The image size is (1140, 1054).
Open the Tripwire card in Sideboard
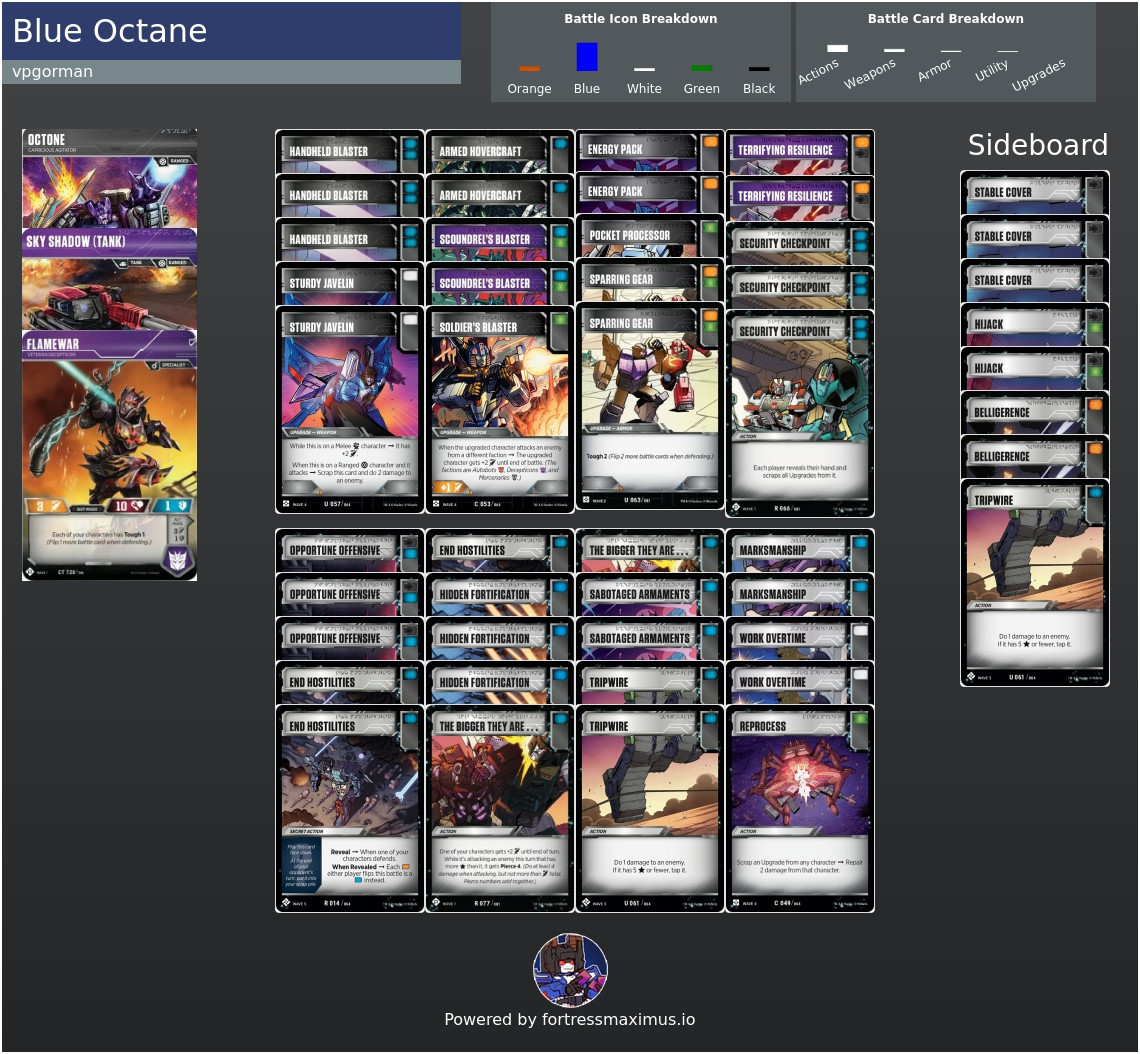point(1035,583)
